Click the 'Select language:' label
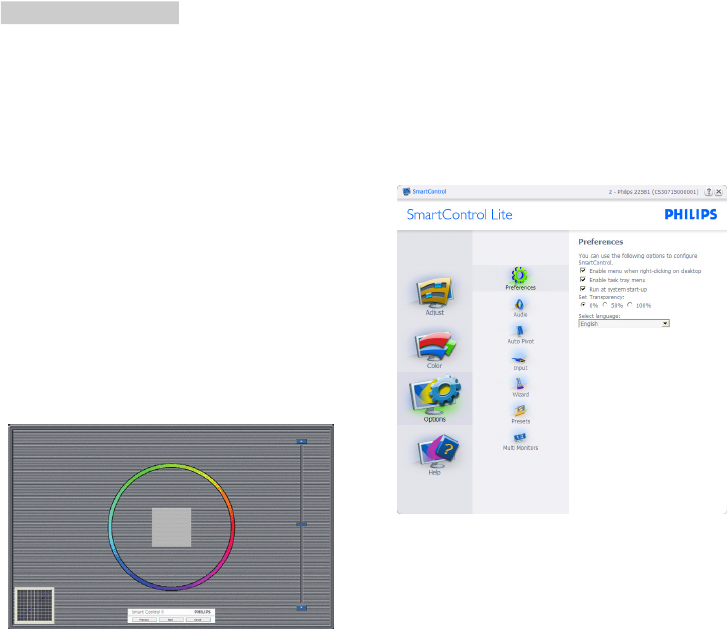727x629 pixels. point(599,316)
